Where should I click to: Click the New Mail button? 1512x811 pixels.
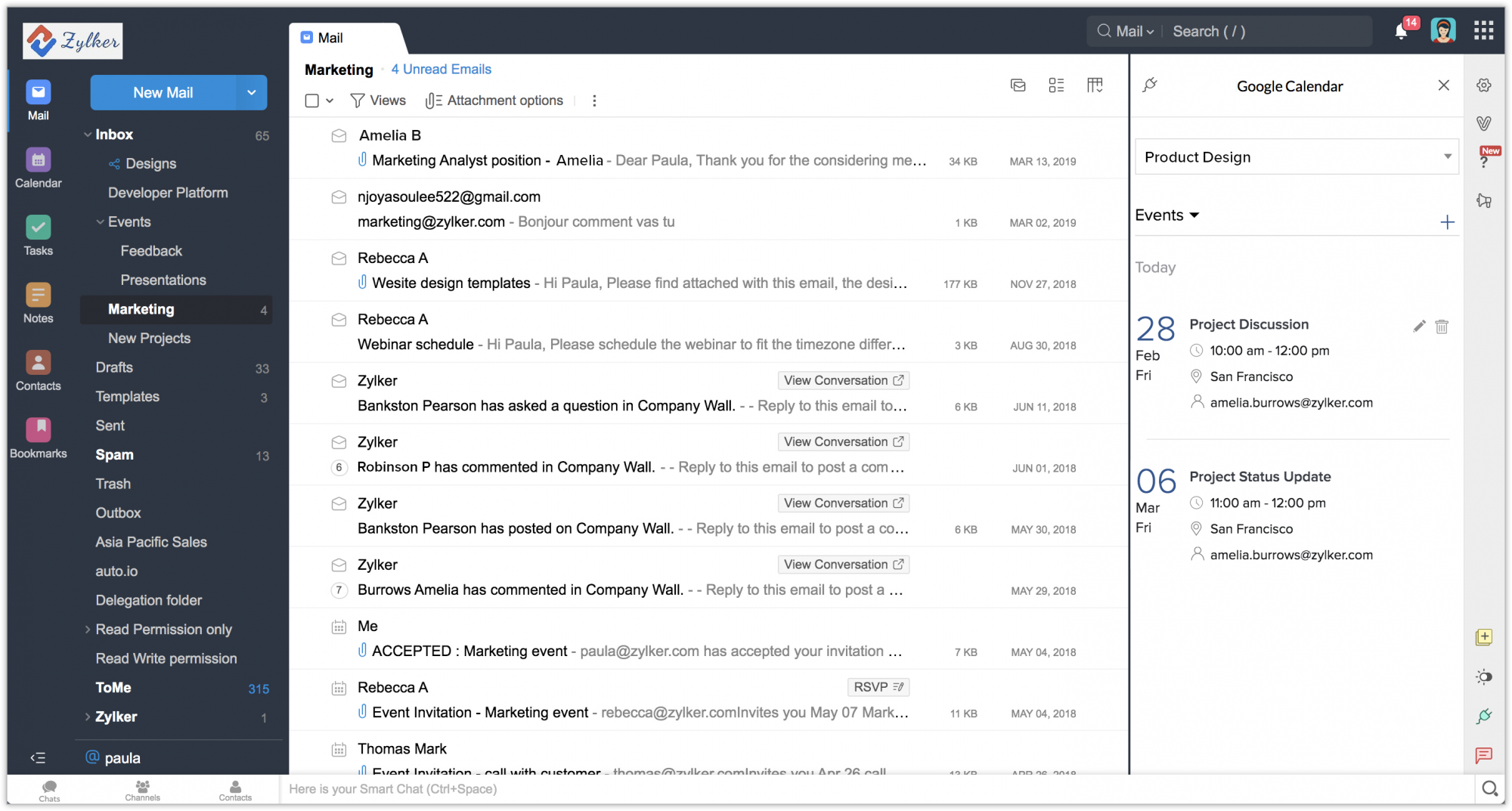163,92
